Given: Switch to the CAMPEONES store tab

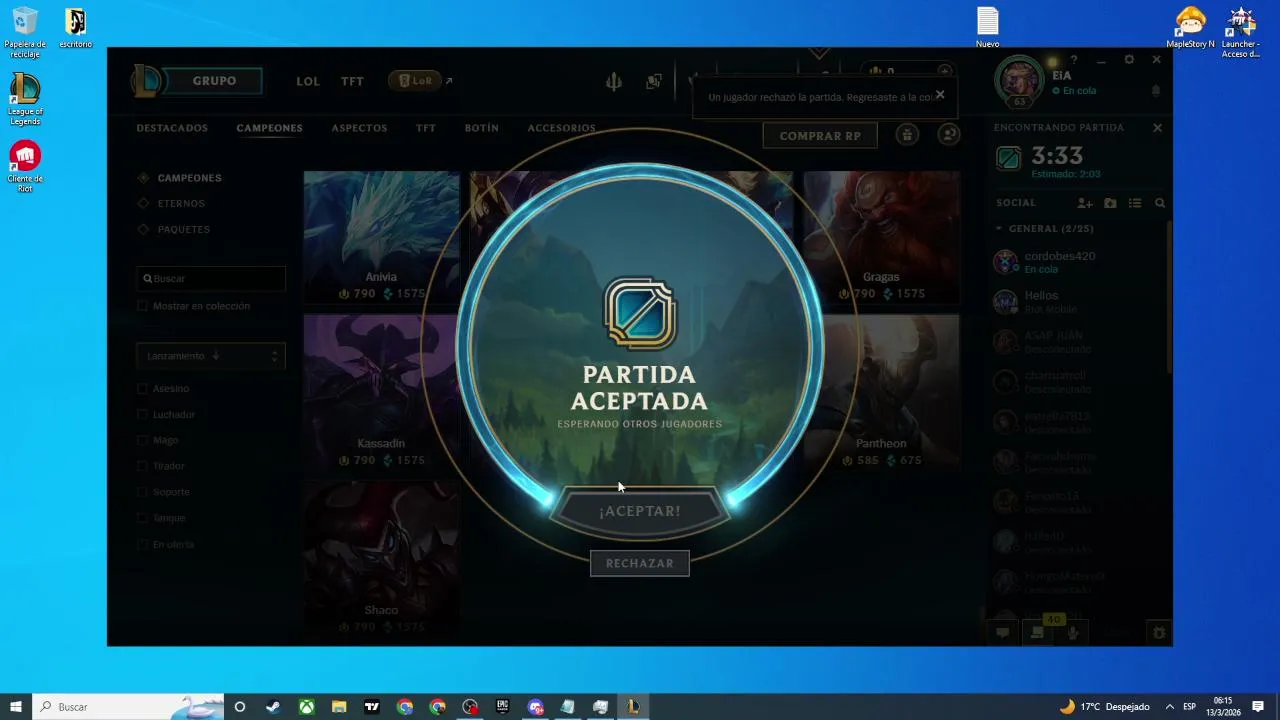Looking at the screenshot, I should click(269, 128).
